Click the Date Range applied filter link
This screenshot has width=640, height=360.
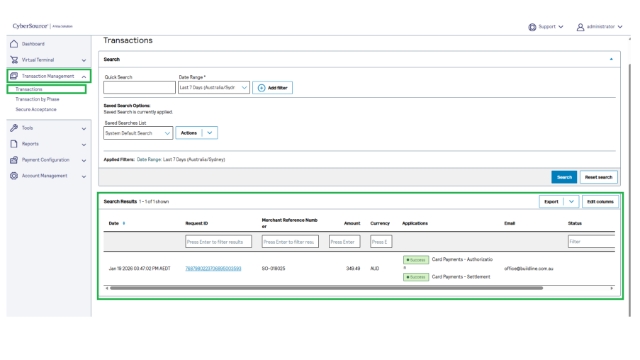pyautogui.click(x=149, y=160)
